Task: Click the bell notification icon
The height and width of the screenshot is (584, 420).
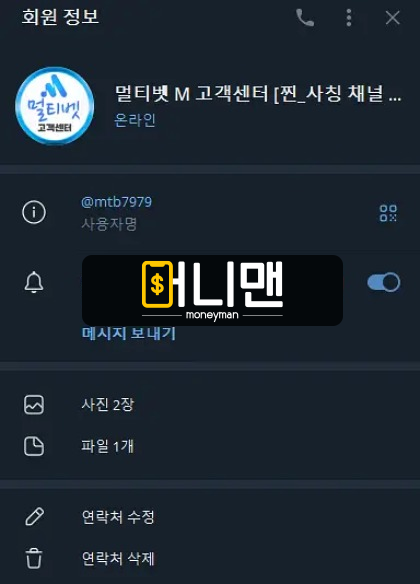Action: pos(34,282)
